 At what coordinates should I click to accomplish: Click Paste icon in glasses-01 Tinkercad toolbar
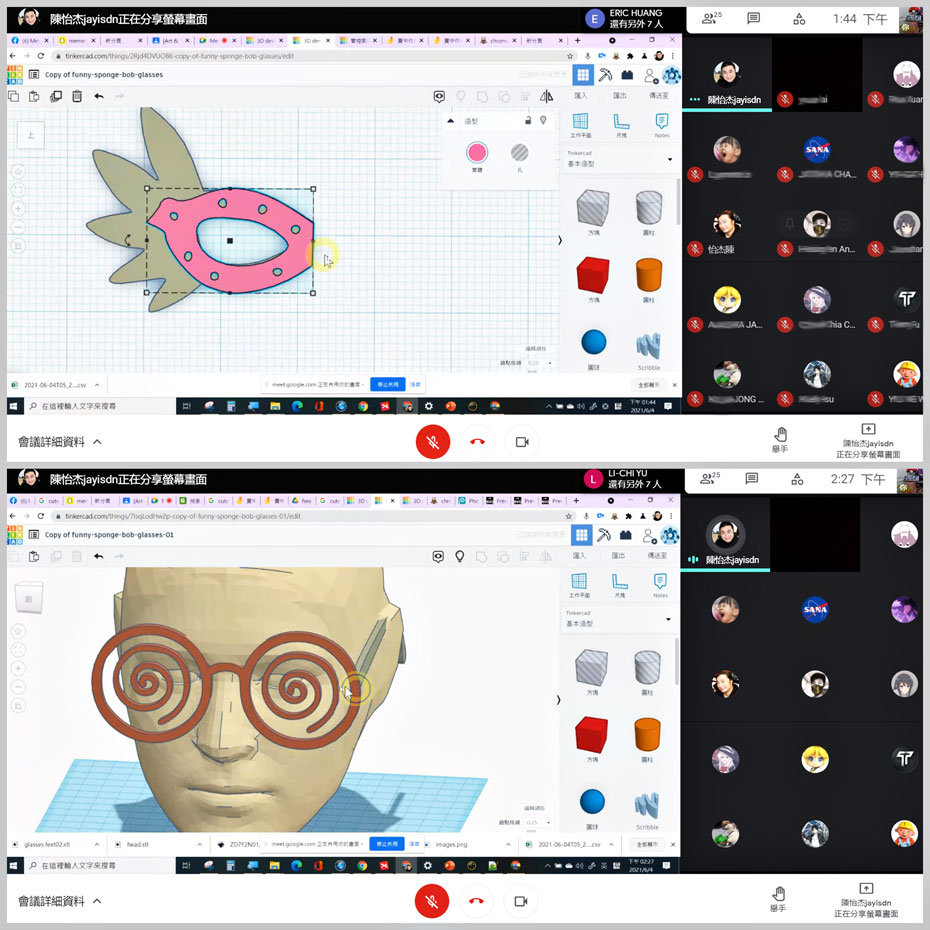(34, 556)
